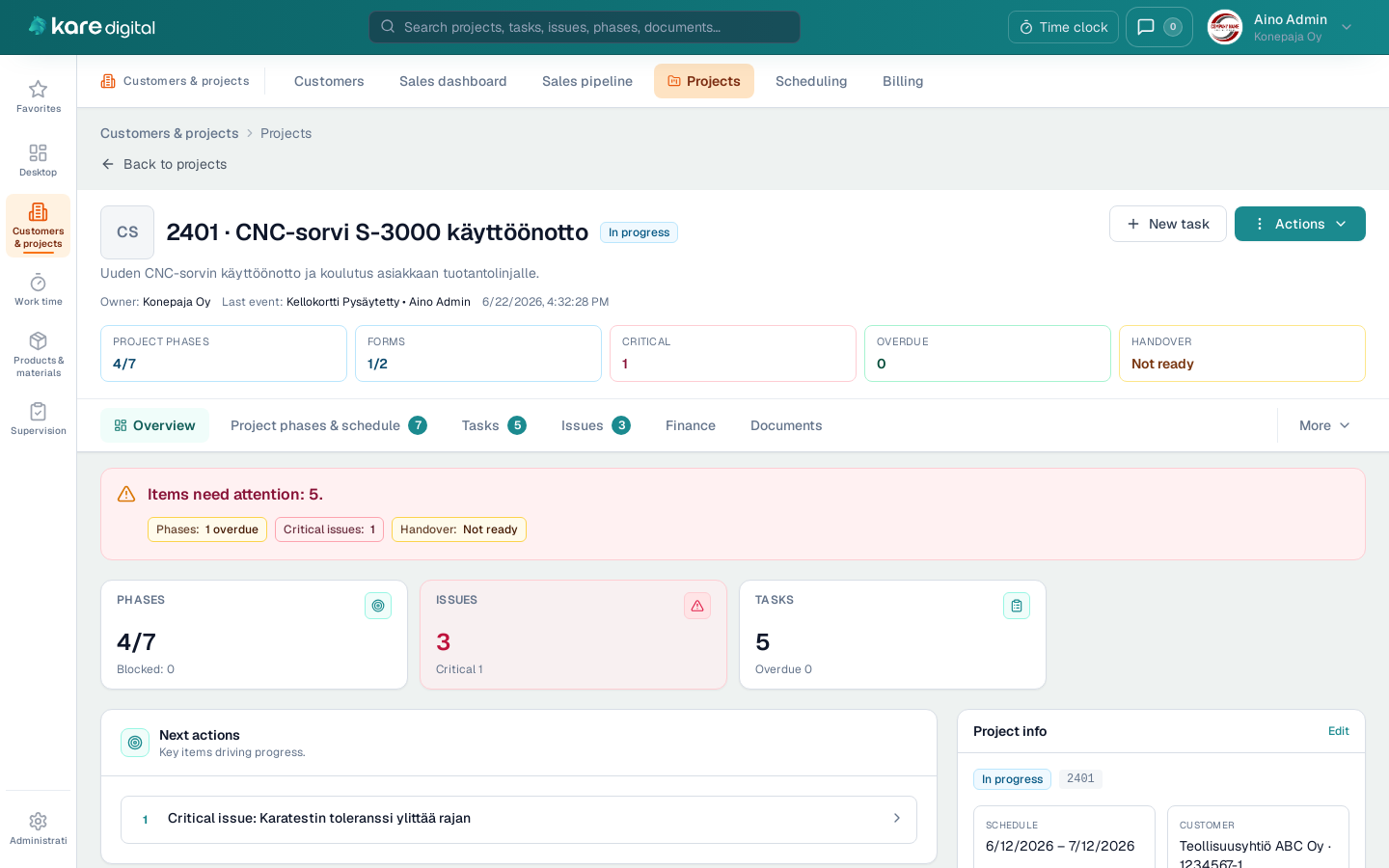The image size is (1389, 868).
Task: Open Sales pipeline tab
Action: click(587, 81)
